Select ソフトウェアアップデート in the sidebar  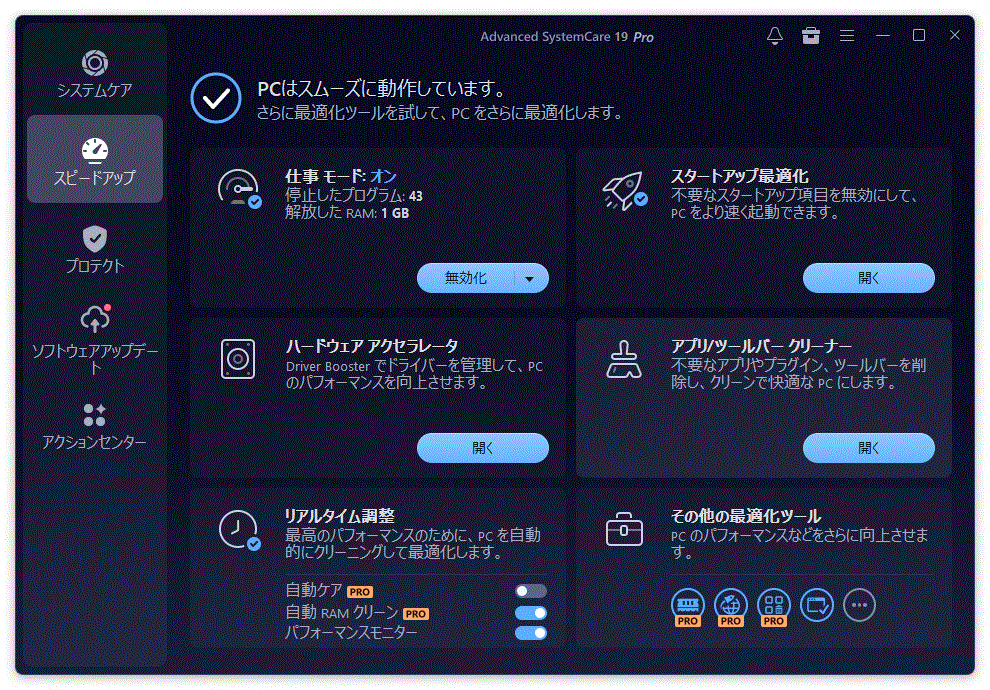pyautogui.click(x=94, y=336)
